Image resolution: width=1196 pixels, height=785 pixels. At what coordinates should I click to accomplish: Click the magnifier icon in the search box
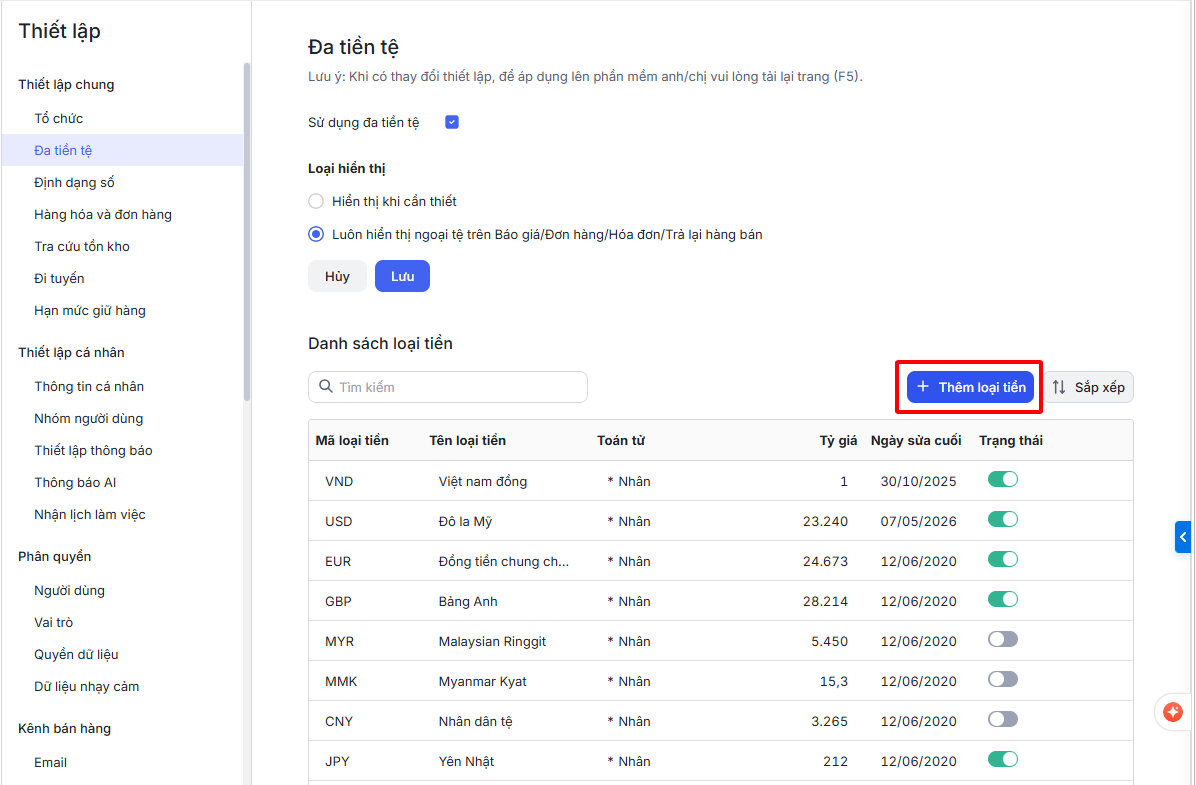pos(326,387)
